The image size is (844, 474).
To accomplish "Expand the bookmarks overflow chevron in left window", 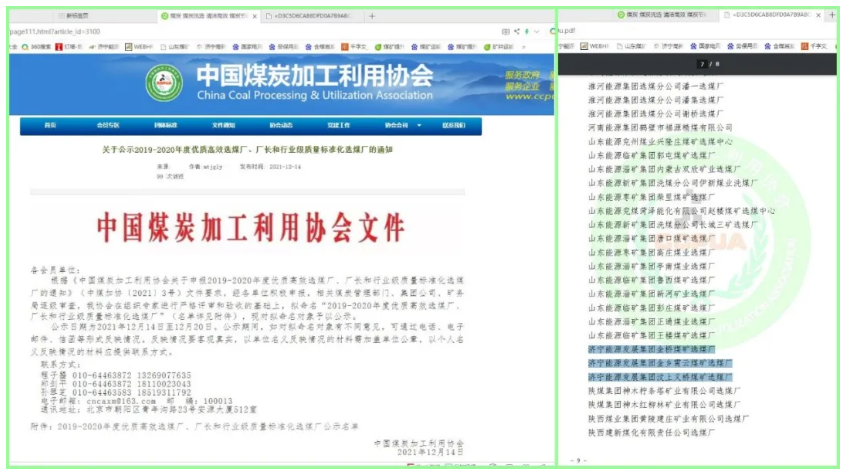I will [x=524, y=47].
